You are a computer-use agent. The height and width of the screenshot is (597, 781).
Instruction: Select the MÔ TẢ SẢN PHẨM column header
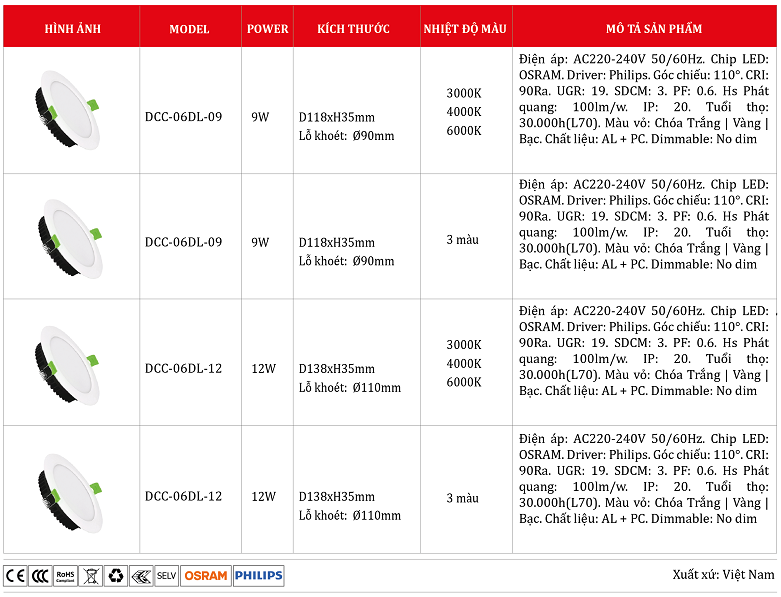(x=645, y=29)
